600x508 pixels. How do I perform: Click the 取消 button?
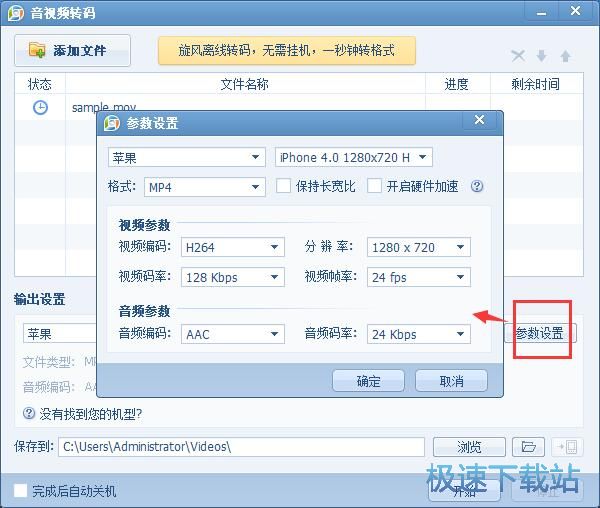click(451, 381)
